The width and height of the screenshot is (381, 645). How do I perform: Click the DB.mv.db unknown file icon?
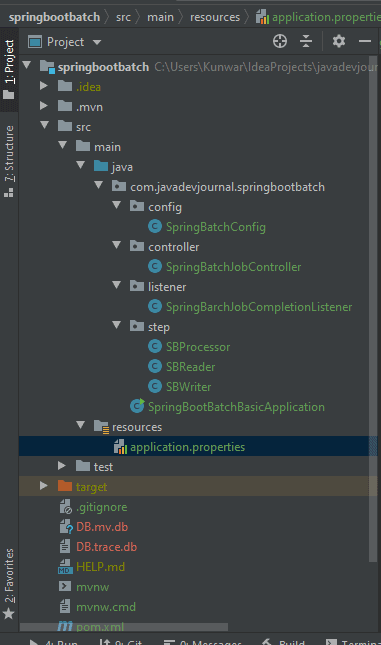click(x=66, y=527)
